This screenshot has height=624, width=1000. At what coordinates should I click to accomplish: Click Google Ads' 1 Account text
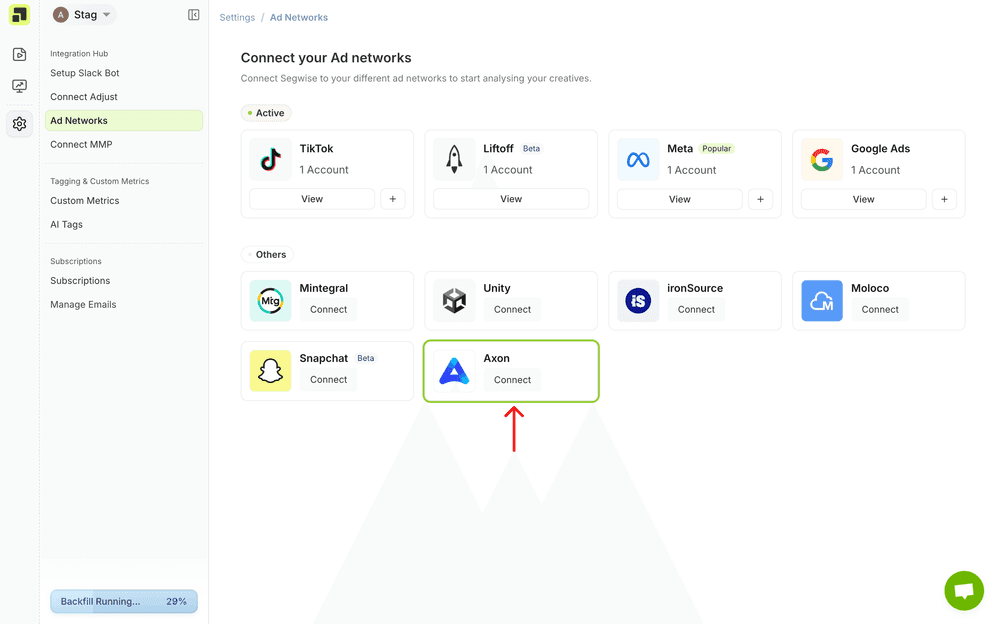point(876,170)
